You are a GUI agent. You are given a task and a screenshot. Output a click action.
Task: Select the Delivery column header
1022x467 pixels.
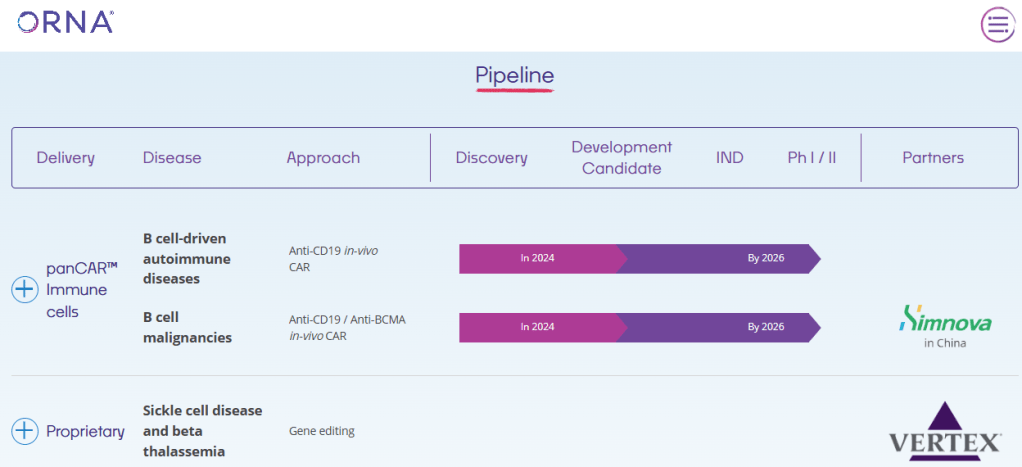pyautogui.click(x=66, y=158)
